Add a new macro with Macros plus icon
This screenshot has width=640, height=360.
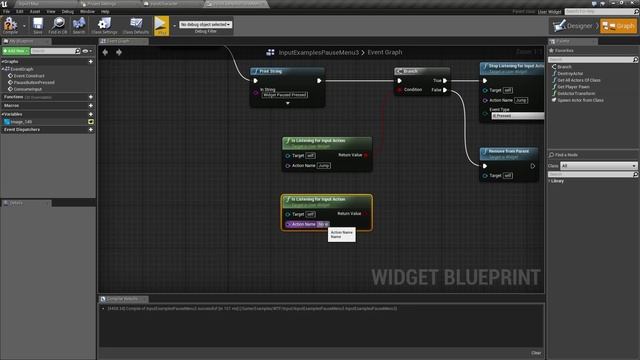(91, 106)
